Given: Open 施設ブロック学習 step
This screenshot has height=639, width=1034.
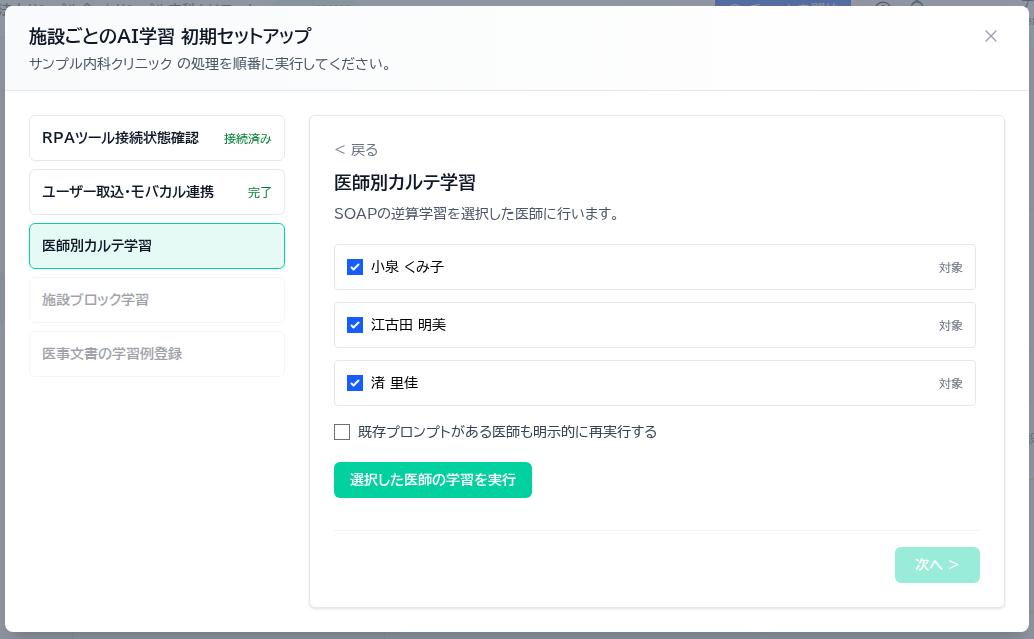Looking at the screenshot, I should pos(157,300).
